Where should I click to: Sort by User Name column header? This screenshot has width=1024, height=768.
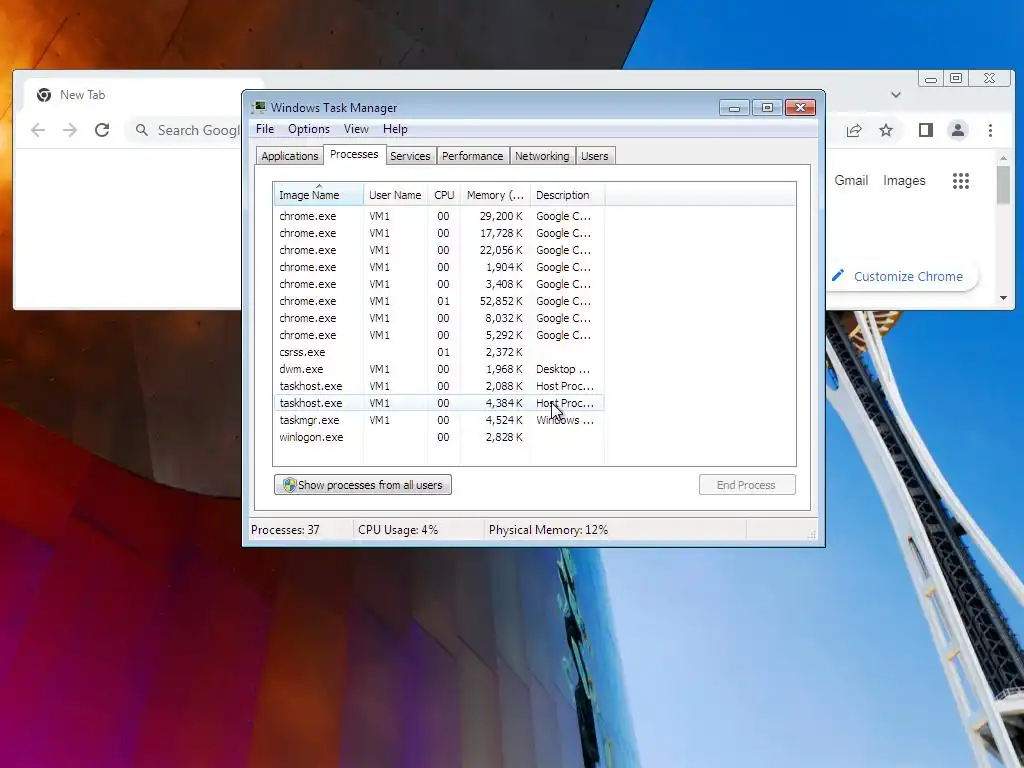[395, 195]
